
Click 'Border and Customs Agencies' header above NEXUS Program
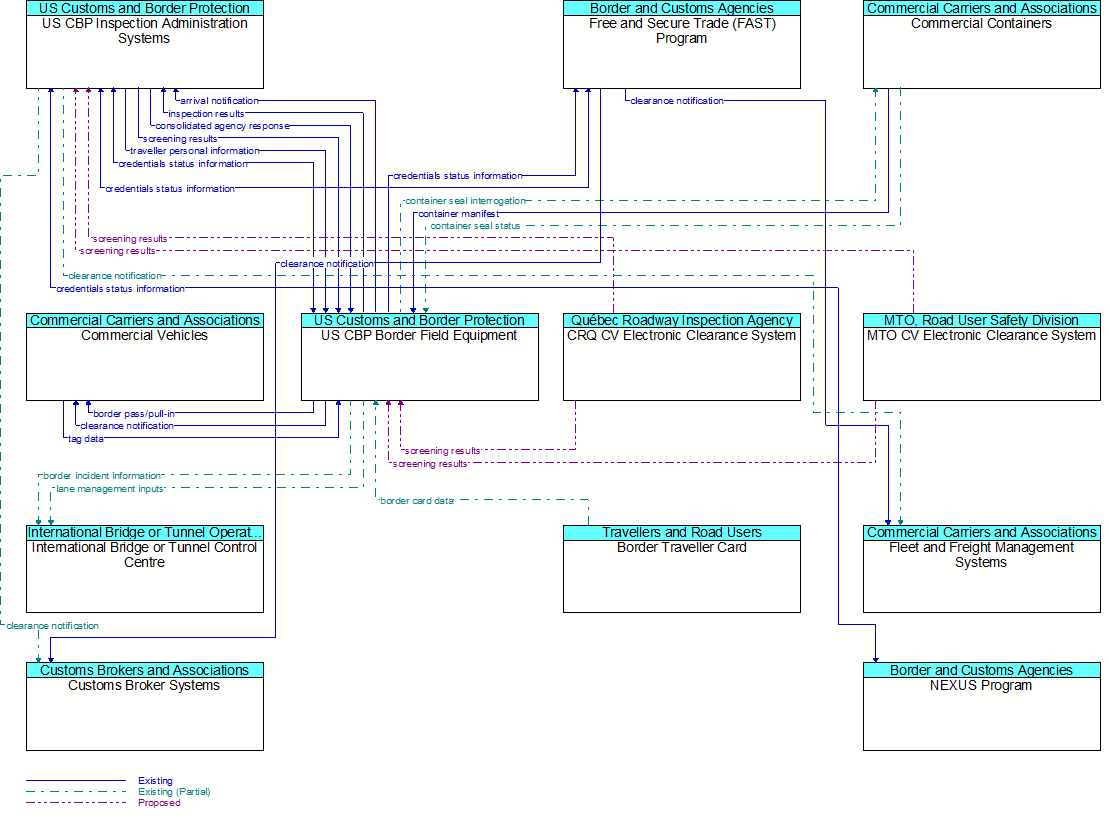(982, 671)
